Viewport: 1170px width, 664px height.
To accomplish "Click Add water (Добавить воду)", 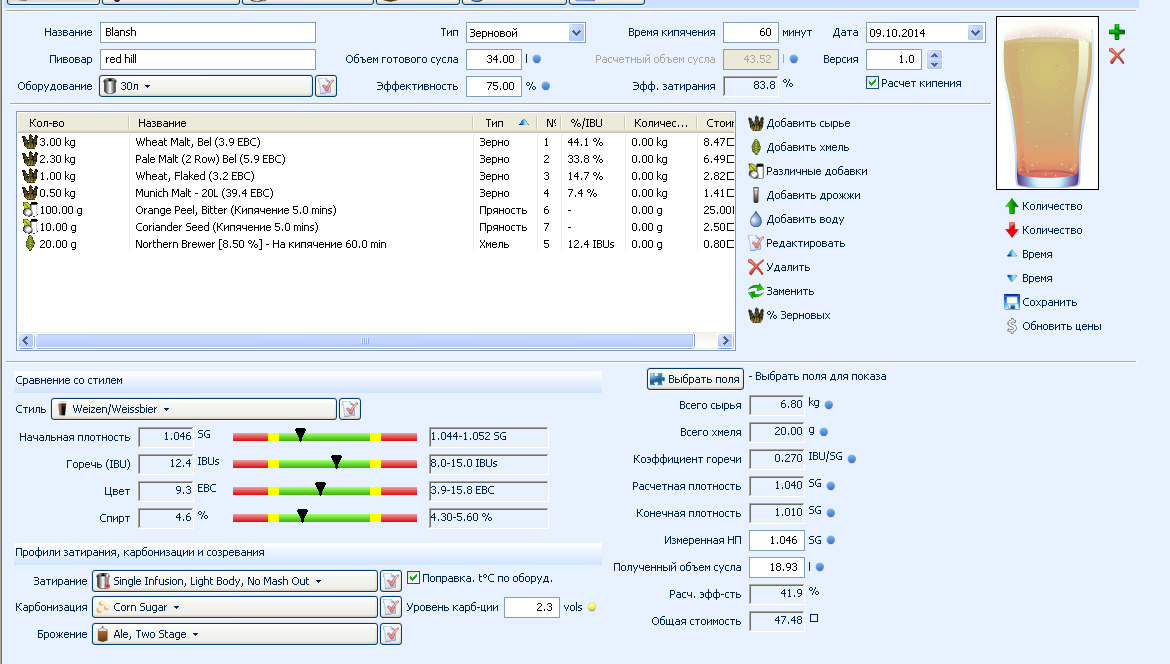I will point(756,219).
